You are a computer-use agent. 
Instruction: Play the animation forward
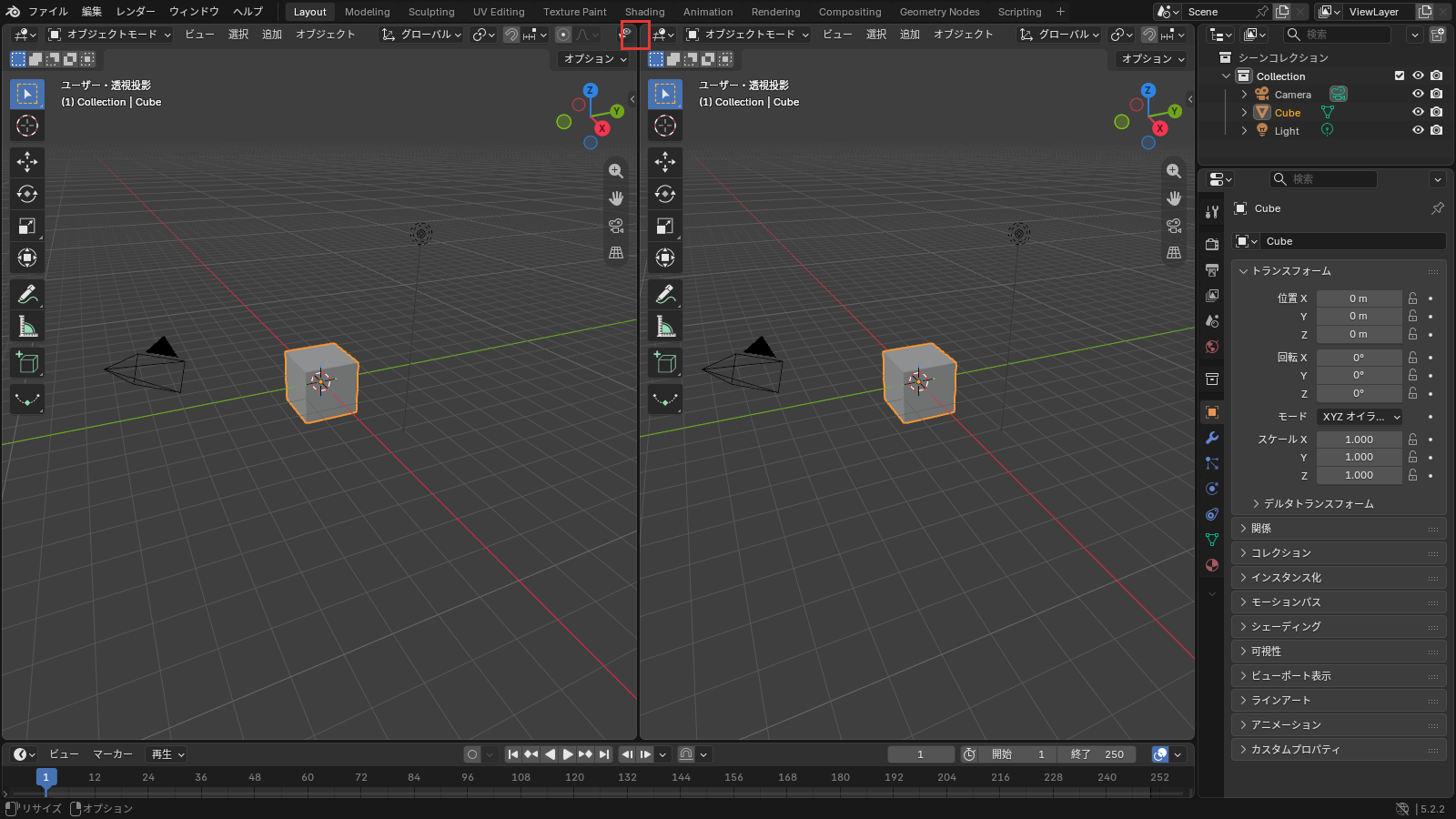pos(568,754)
